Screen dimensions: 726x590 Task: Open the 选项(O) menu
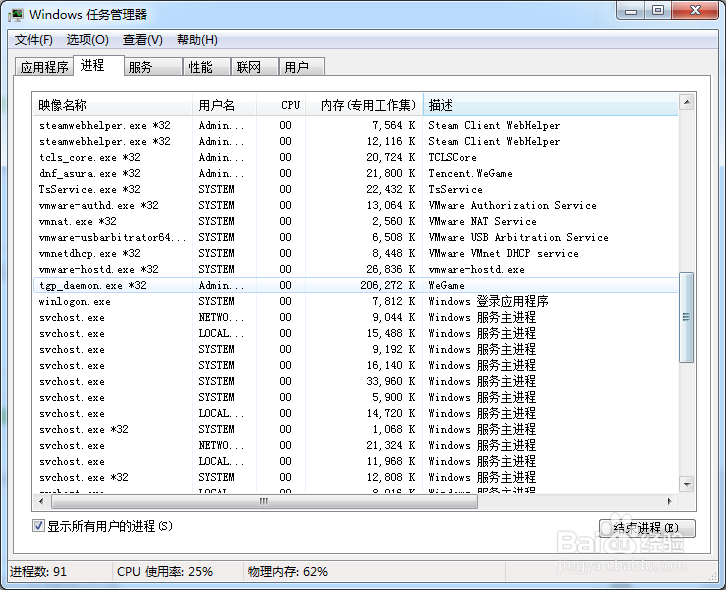coord(88,40)
